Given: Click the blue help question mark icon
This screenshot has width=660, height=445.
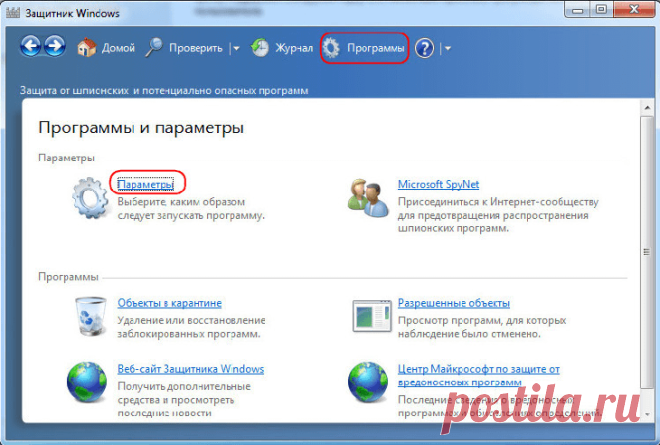Looking at the screenshot, I should click(424, 48).
